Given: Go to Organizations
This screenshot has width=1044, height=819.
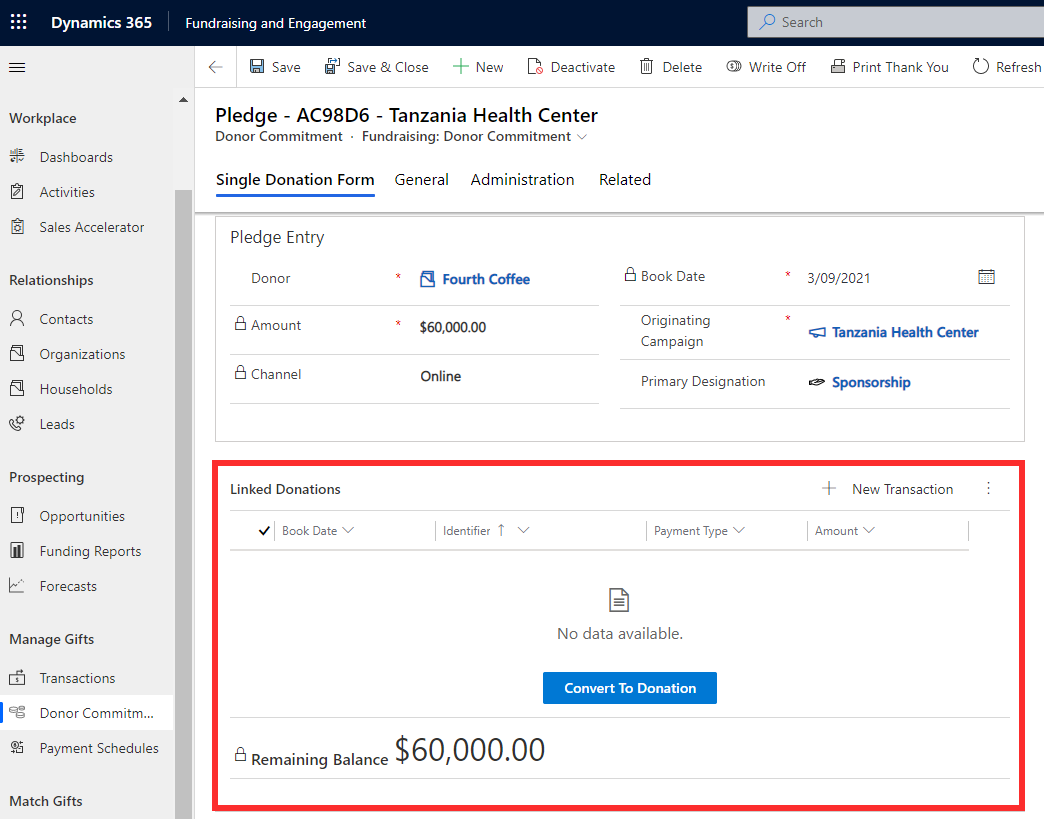Looking at the screenshot, I should click(82, 354).
